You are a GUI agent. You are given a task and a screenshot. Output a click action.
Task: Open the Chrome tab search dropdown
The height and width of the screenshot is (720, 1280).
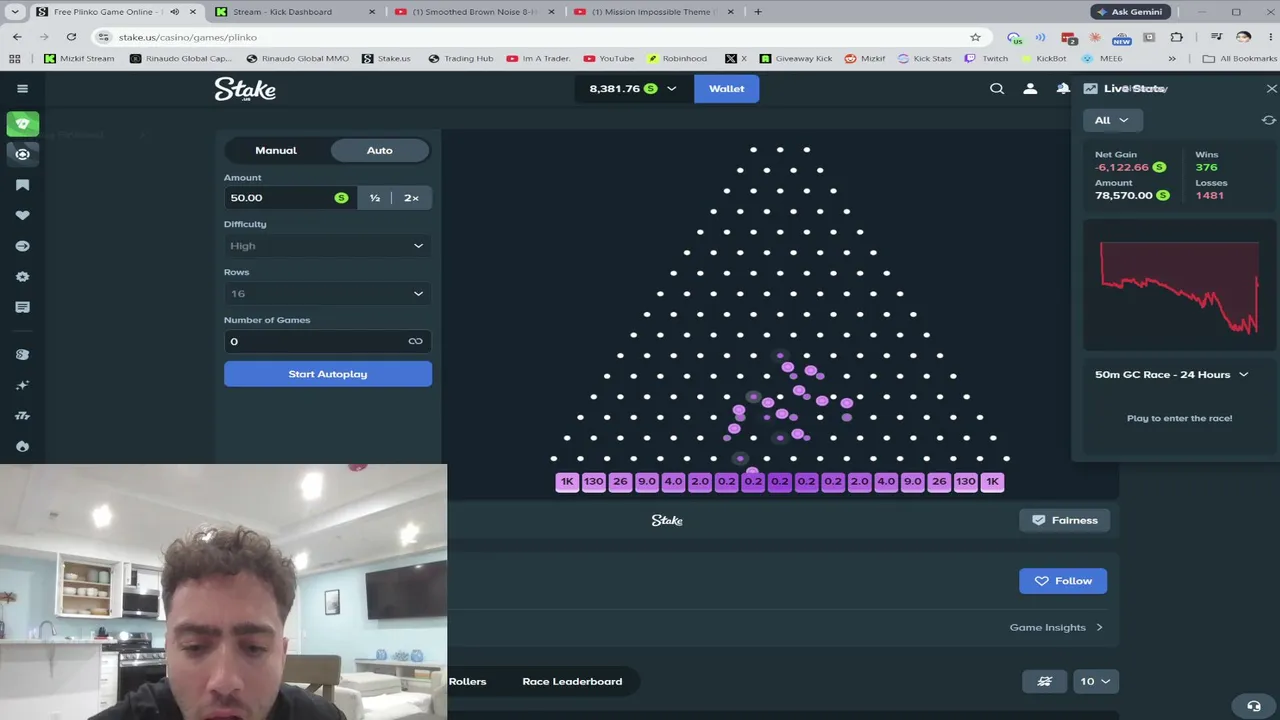point(14,12)
